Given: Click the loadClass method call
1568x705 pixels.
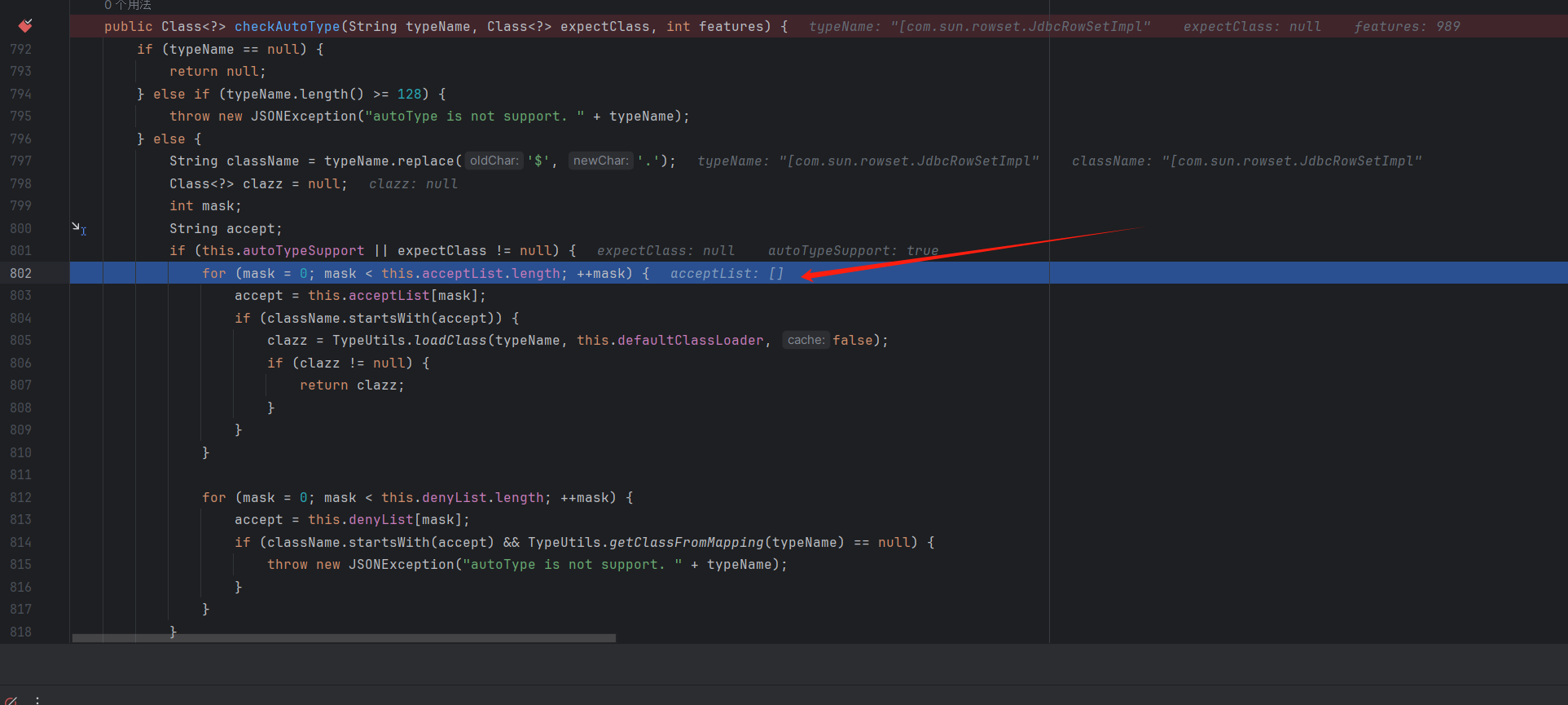Looking at the screenshot, I should click(450, 340).
